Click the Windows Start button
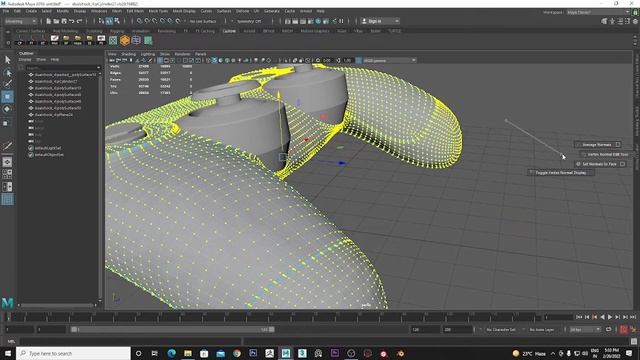 point(8,353)
